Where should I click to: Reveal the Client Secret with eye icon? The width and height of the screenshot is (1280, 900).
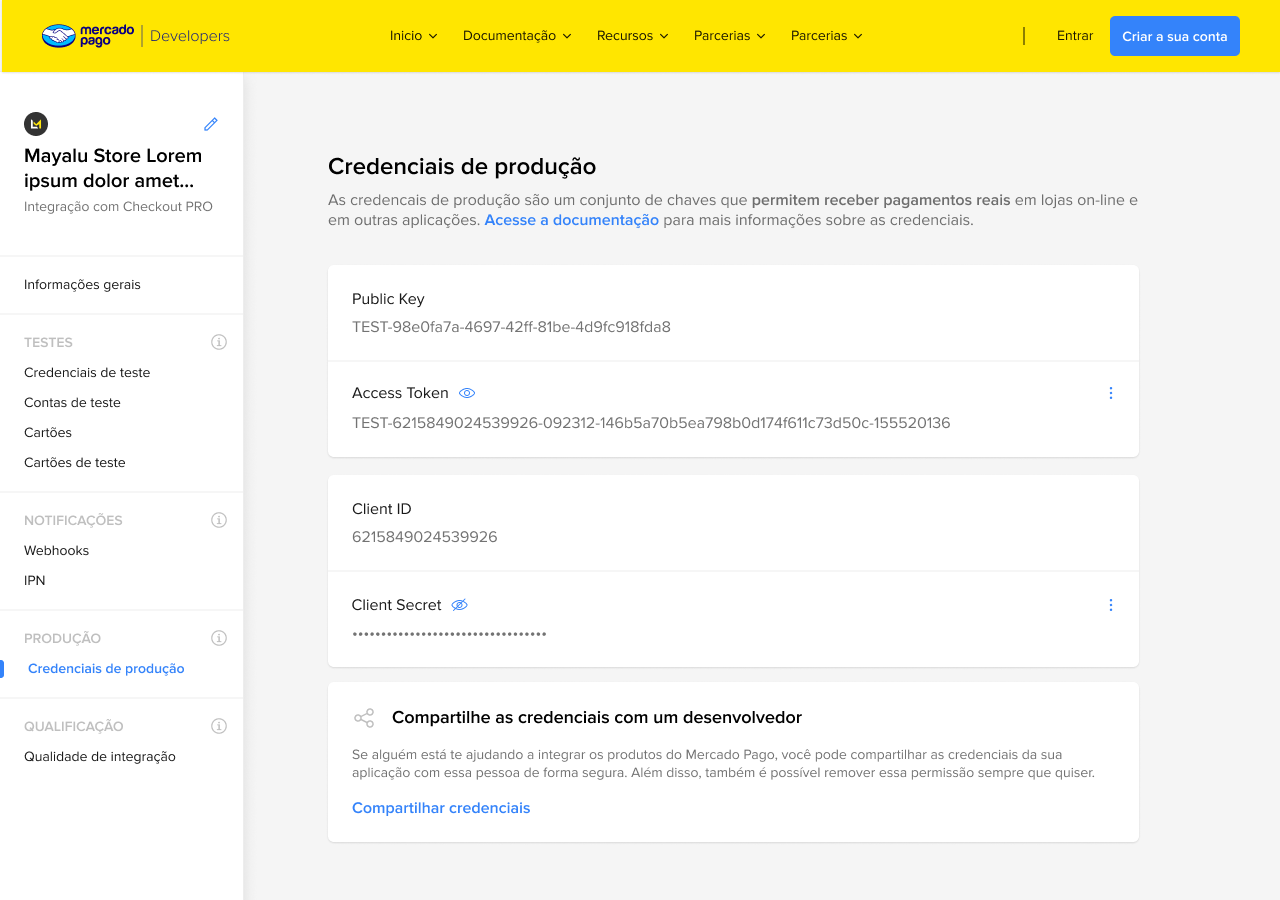pyautogui.click(x=460, y=605)
